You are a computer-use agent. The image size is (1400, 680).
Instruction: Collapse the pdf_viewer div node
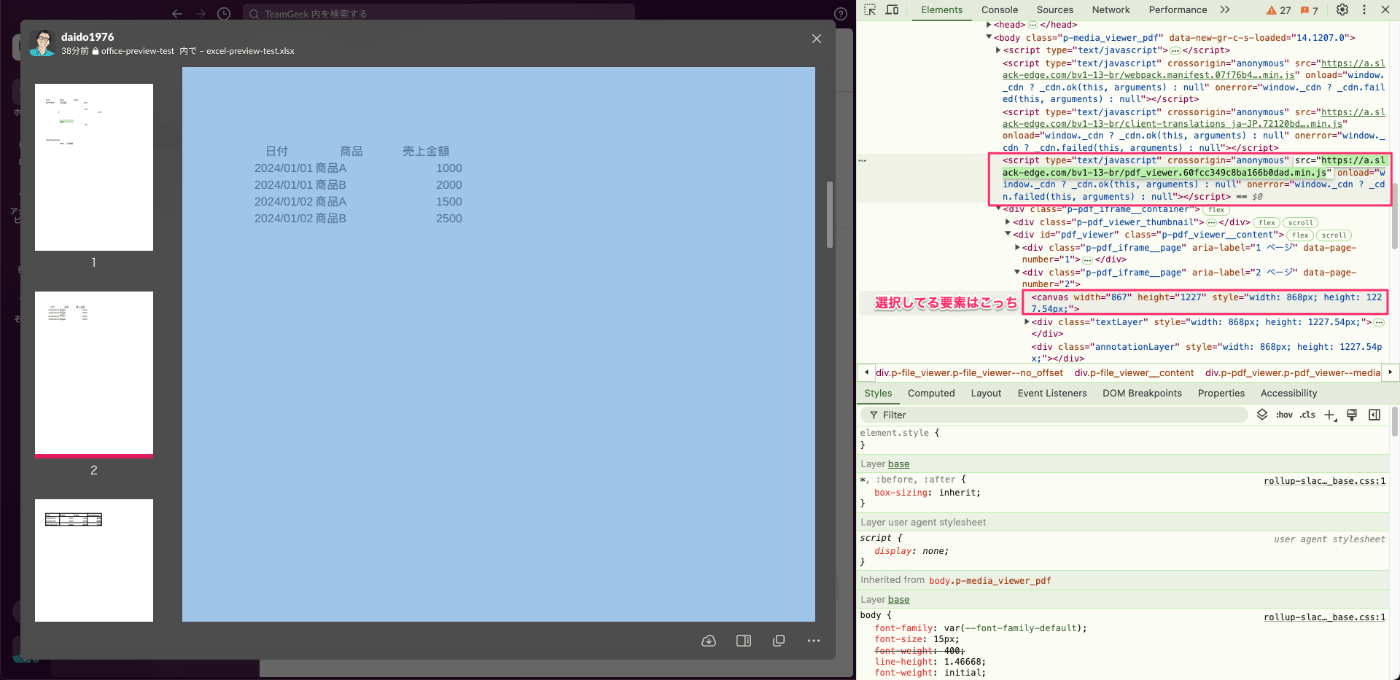pos(1008,234)
